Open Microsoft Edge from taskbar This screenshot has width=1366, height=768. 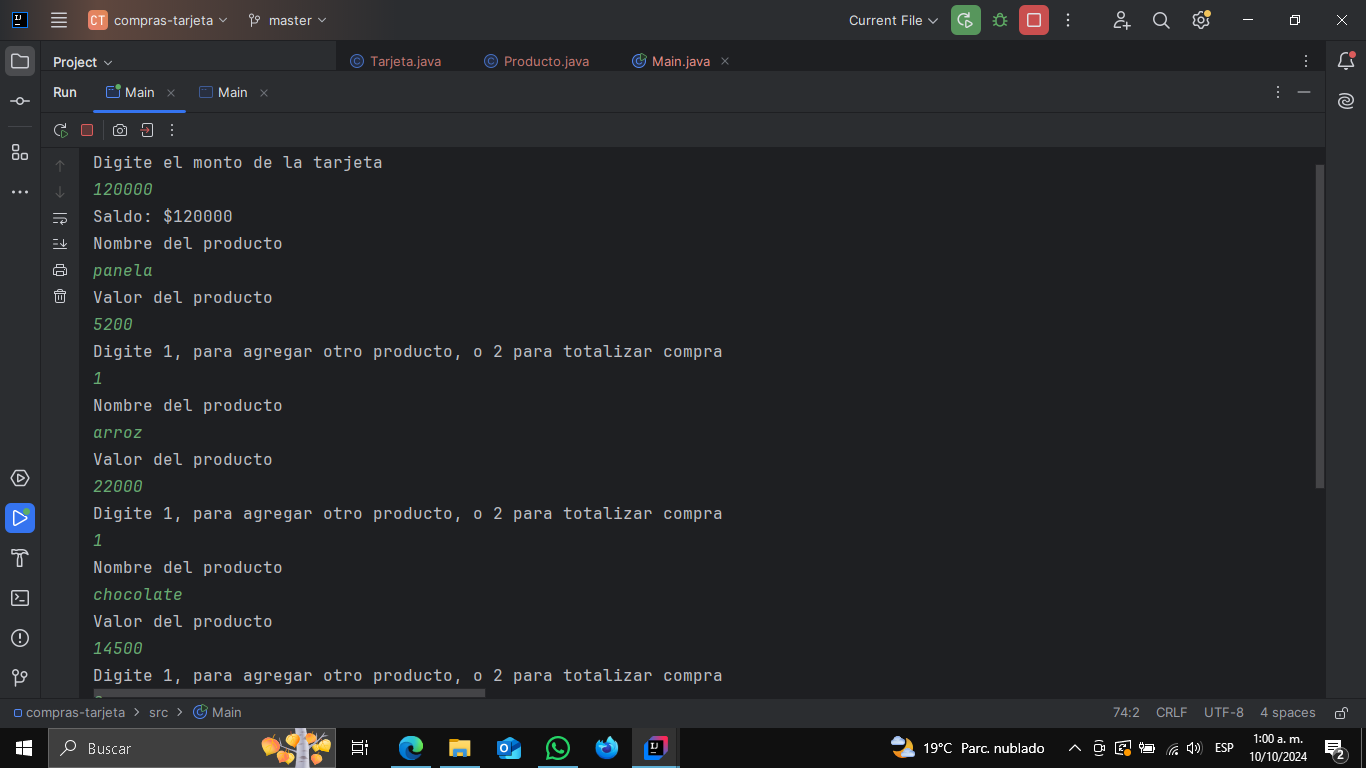coord(411,748)
